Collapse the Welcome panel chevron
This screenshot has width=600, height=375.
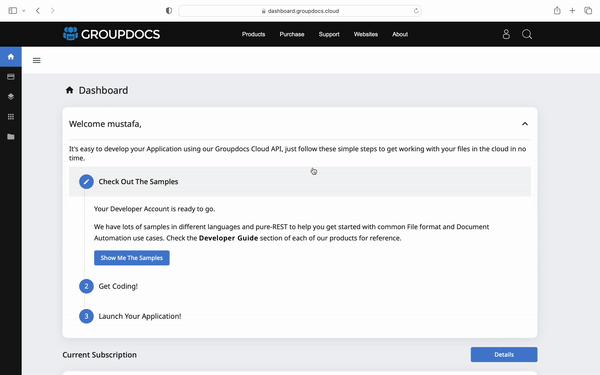pyautogui.click(x=525, y=124)
